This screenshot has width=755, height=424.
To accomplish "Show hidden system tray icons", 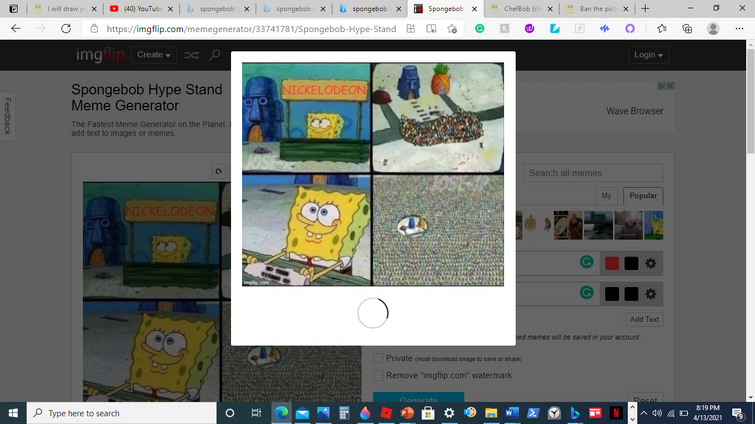I will 643,413.
